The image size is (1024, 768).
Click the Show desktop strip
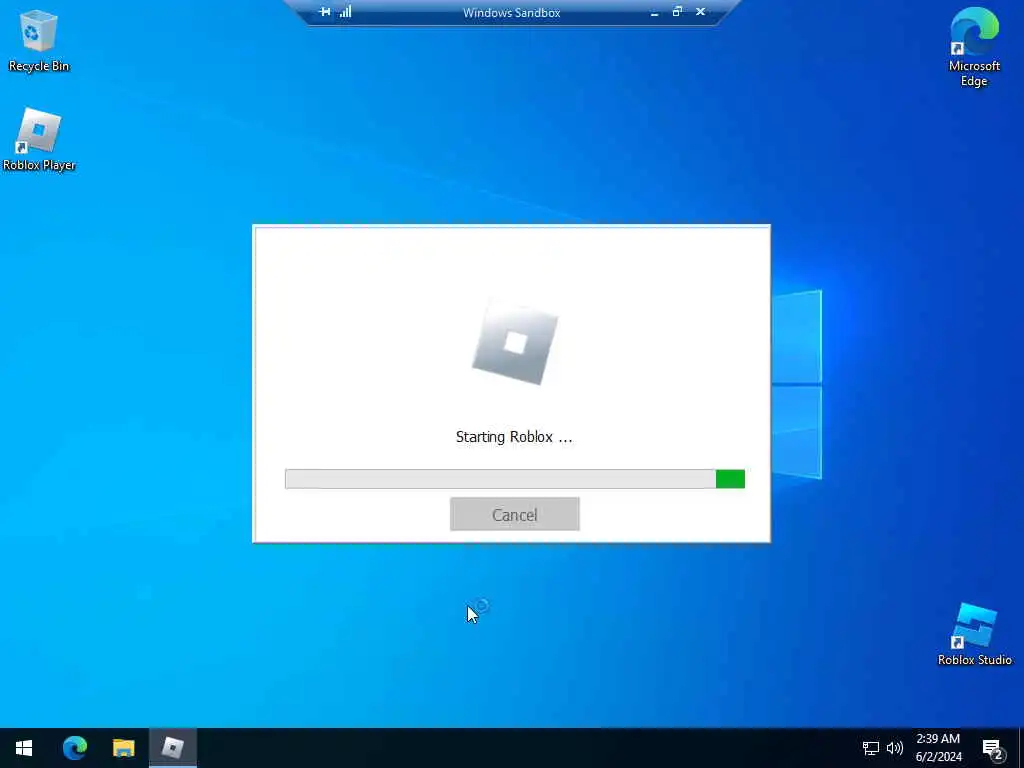[x=1021, y=748]
